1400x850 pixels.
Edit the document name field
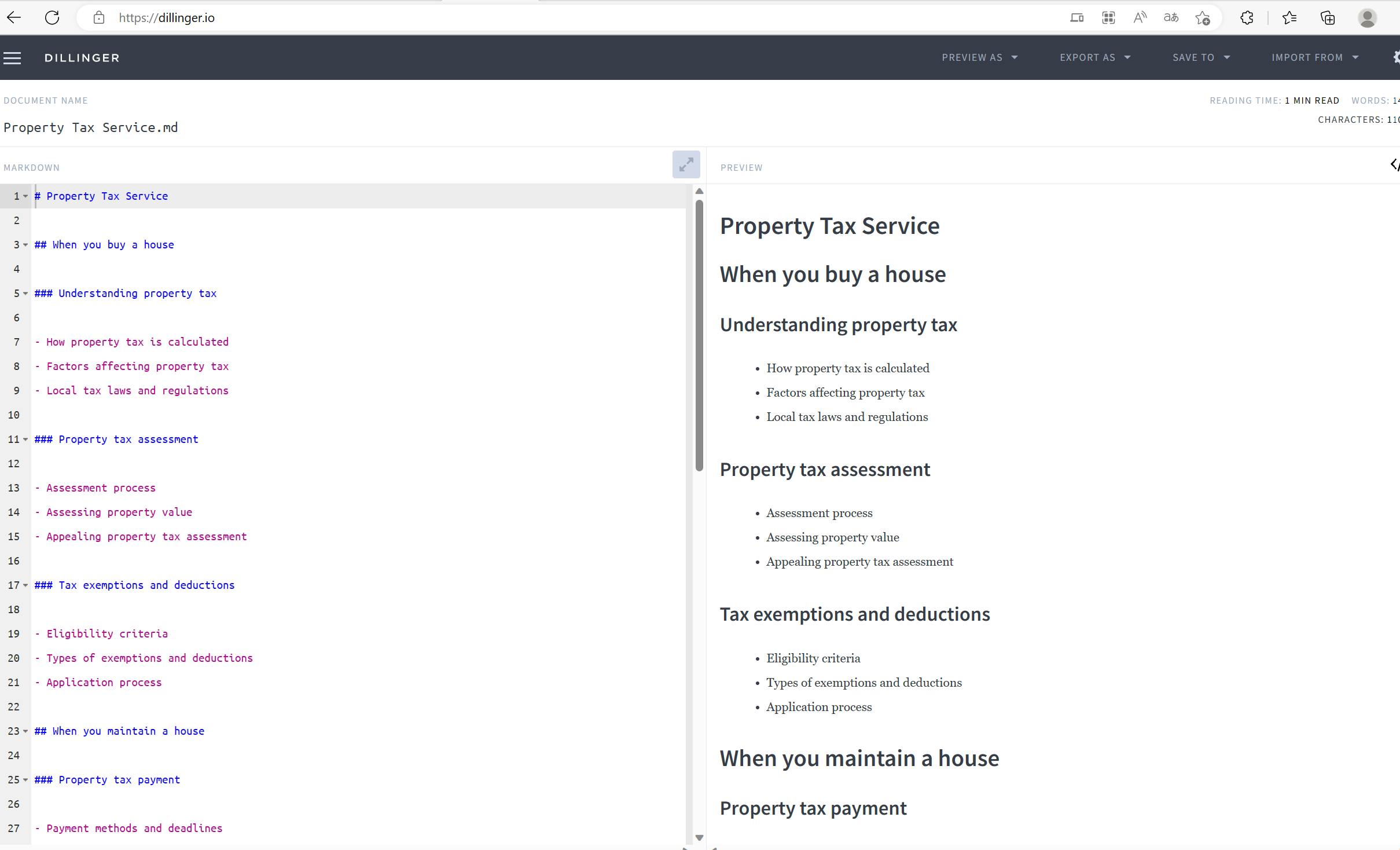point(91,127)
